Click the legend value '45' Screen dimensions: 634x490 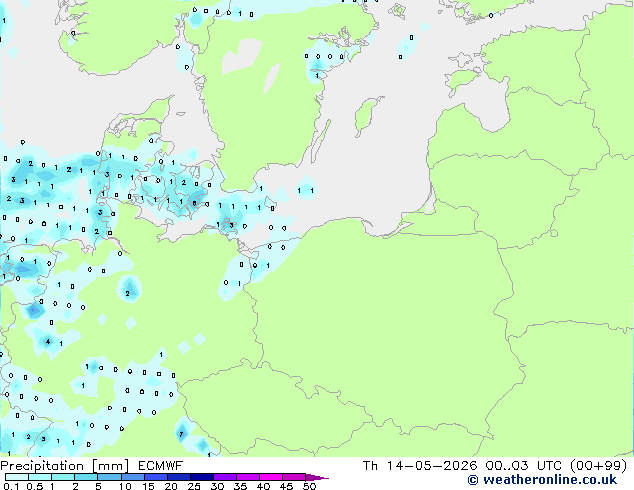pos(286,486)
